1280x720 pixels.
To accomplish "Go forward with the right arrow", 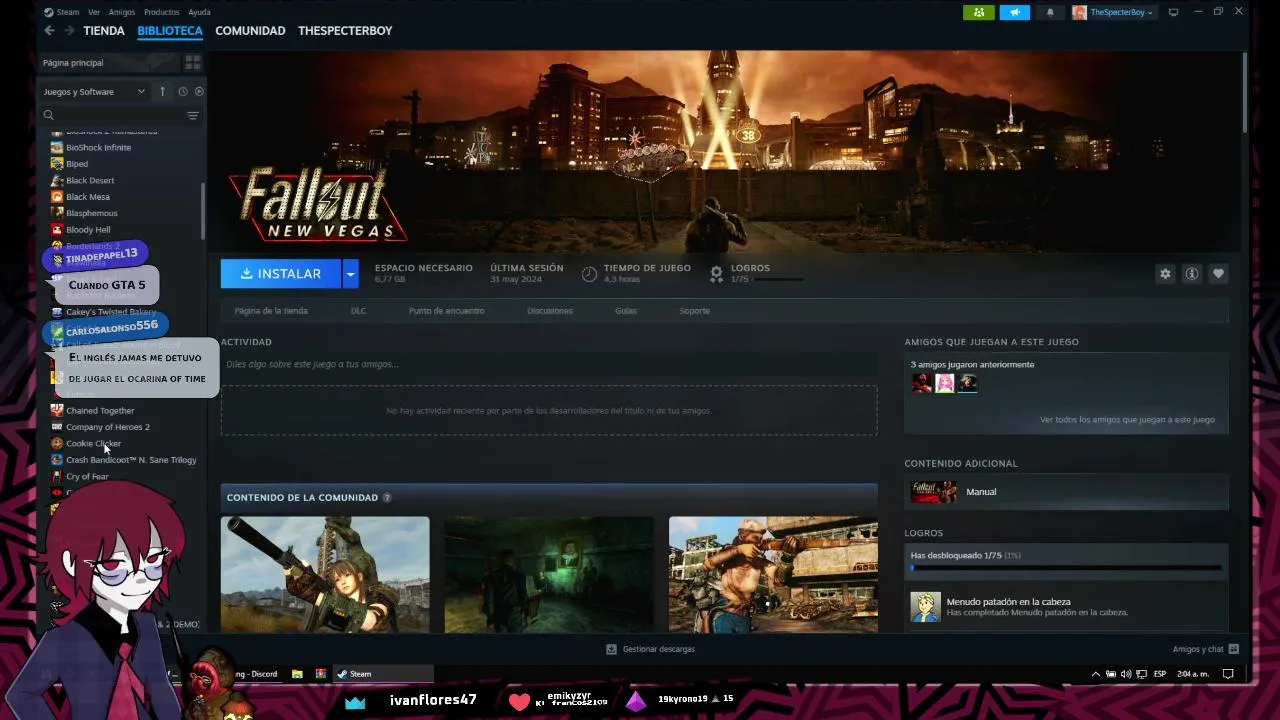I will tap(69, 31).
